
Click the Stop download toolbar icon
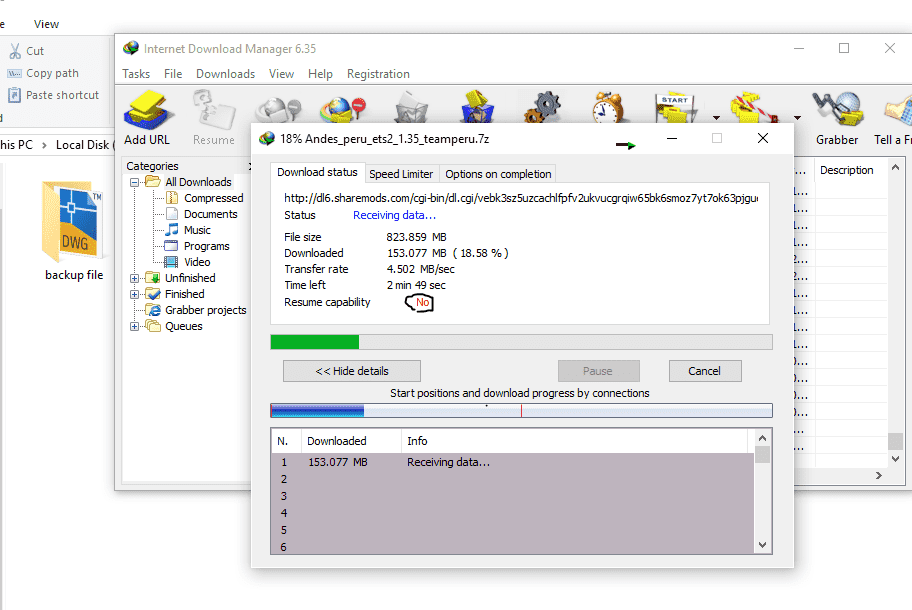pyautogui.click(x=279, y=109)
